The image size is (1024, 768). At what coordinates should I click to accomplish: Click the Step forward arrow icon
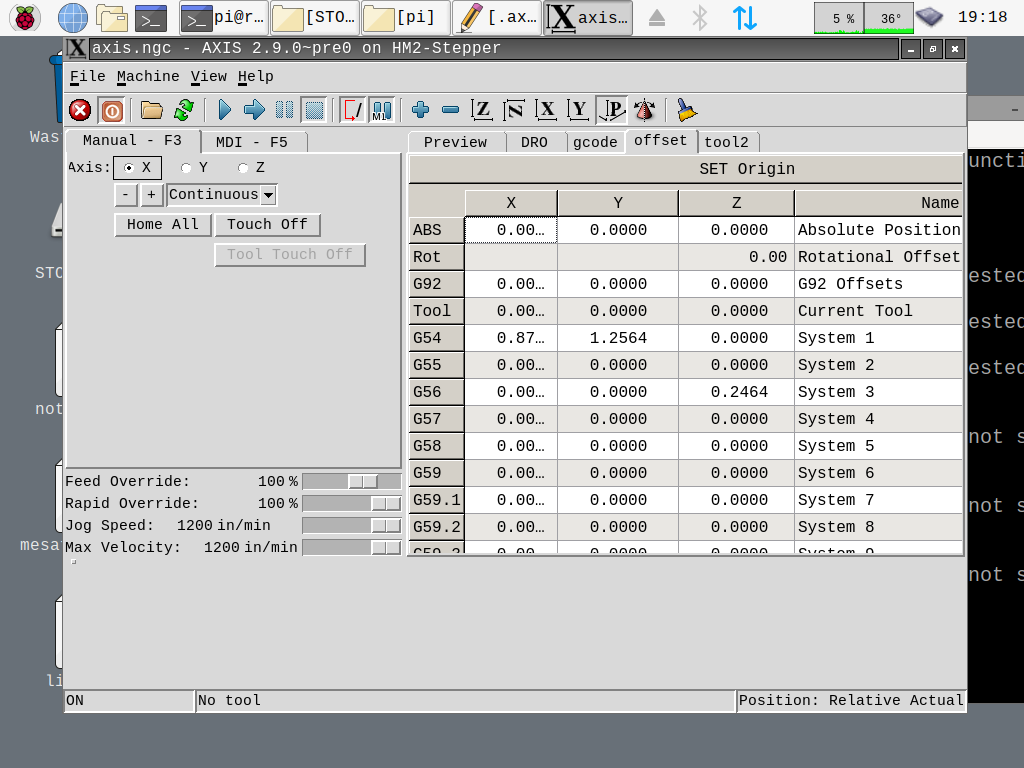254,110
